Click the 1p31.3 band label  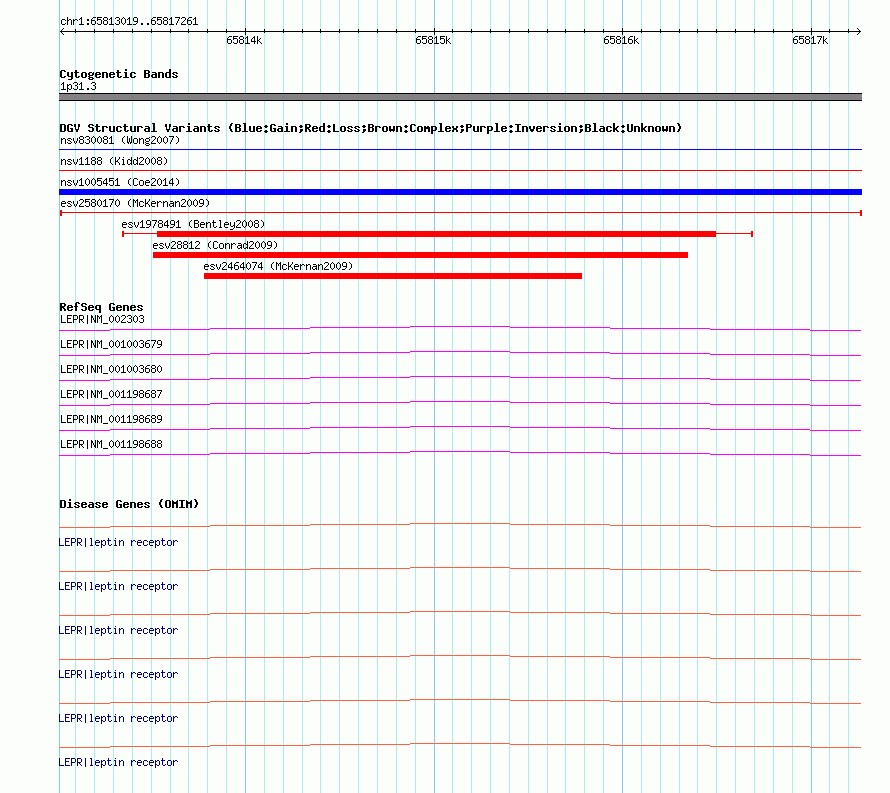click(78, 86)
